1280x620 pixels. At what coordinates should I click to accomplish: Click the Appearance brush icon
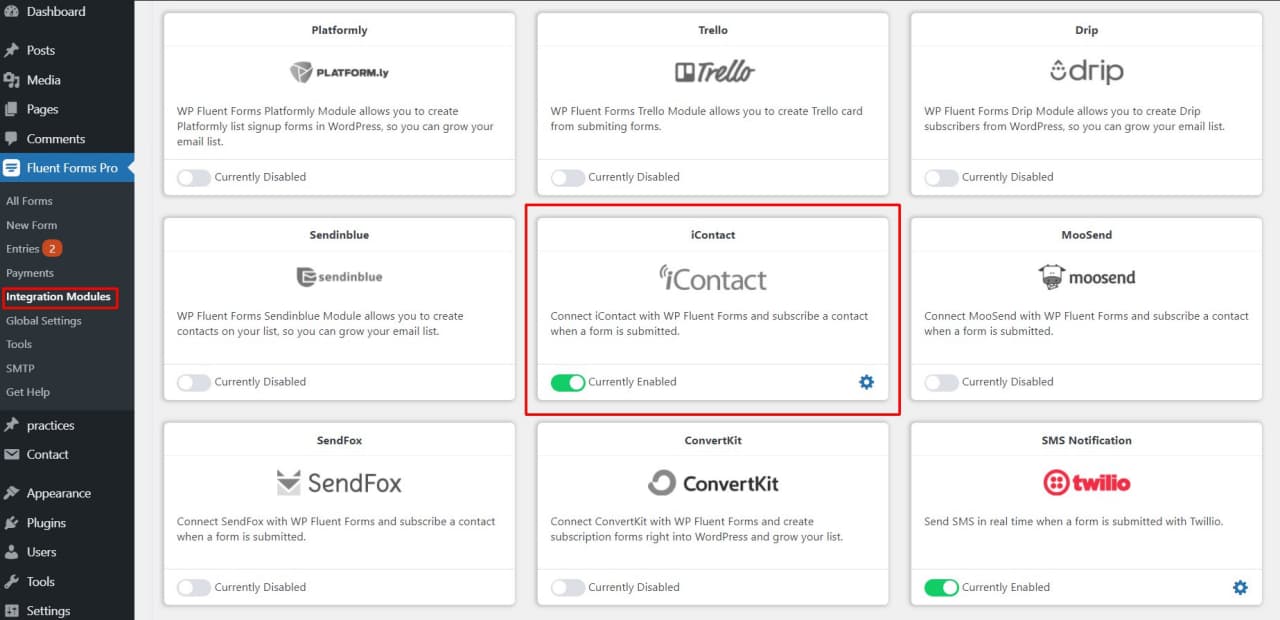(11, 493)
